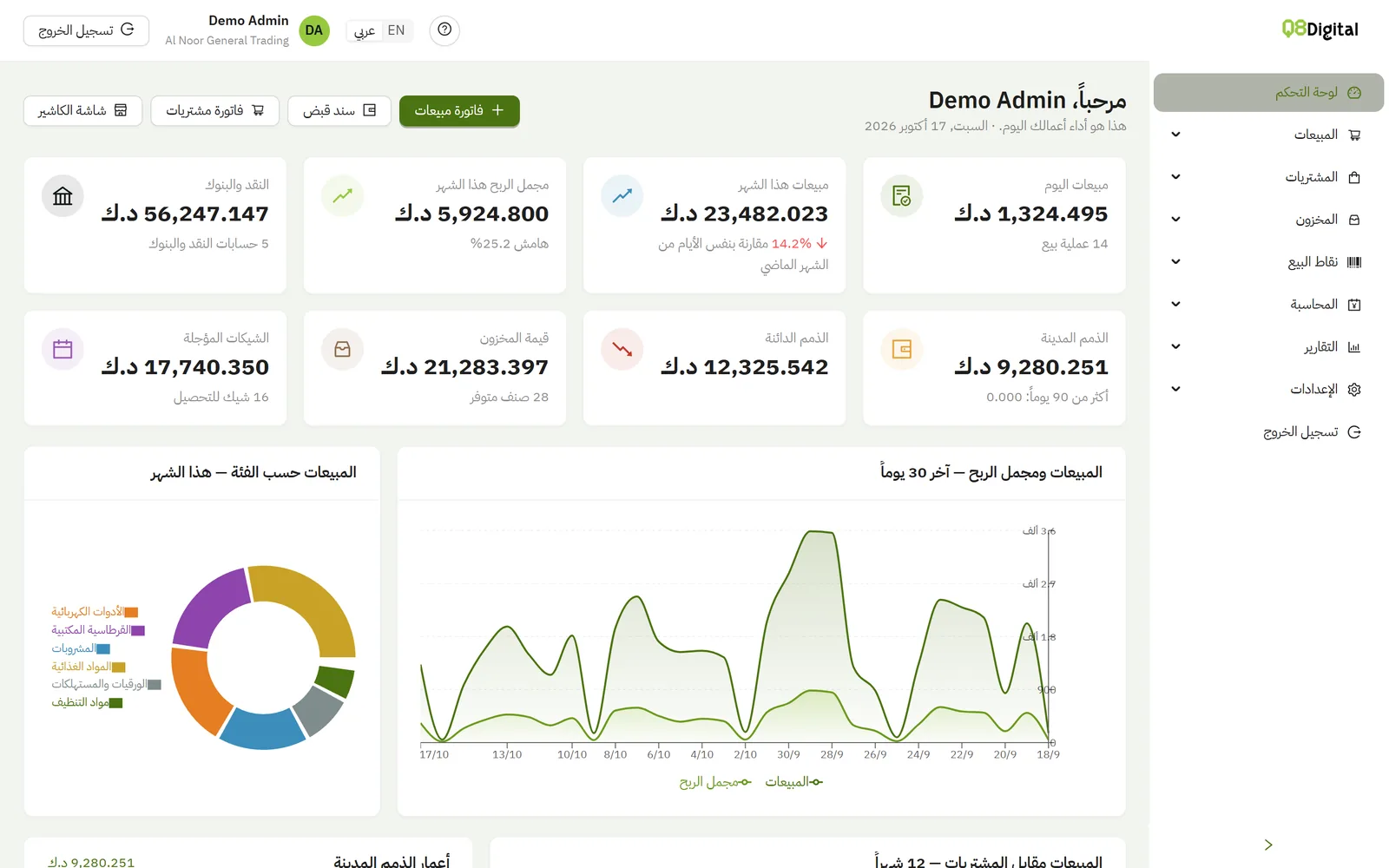Viewport: 1389px width, 868px height.
Task: Expand the المبيعات menu chevron
Action: pyautogui.click(x=1175, y=135)
